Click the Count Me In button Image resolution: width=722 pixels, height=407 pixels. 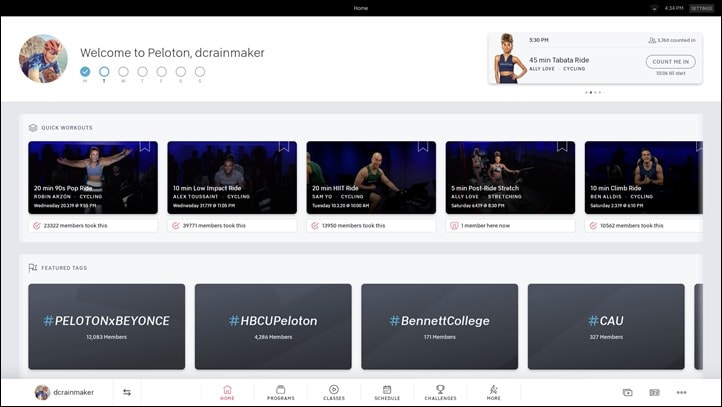670,62
